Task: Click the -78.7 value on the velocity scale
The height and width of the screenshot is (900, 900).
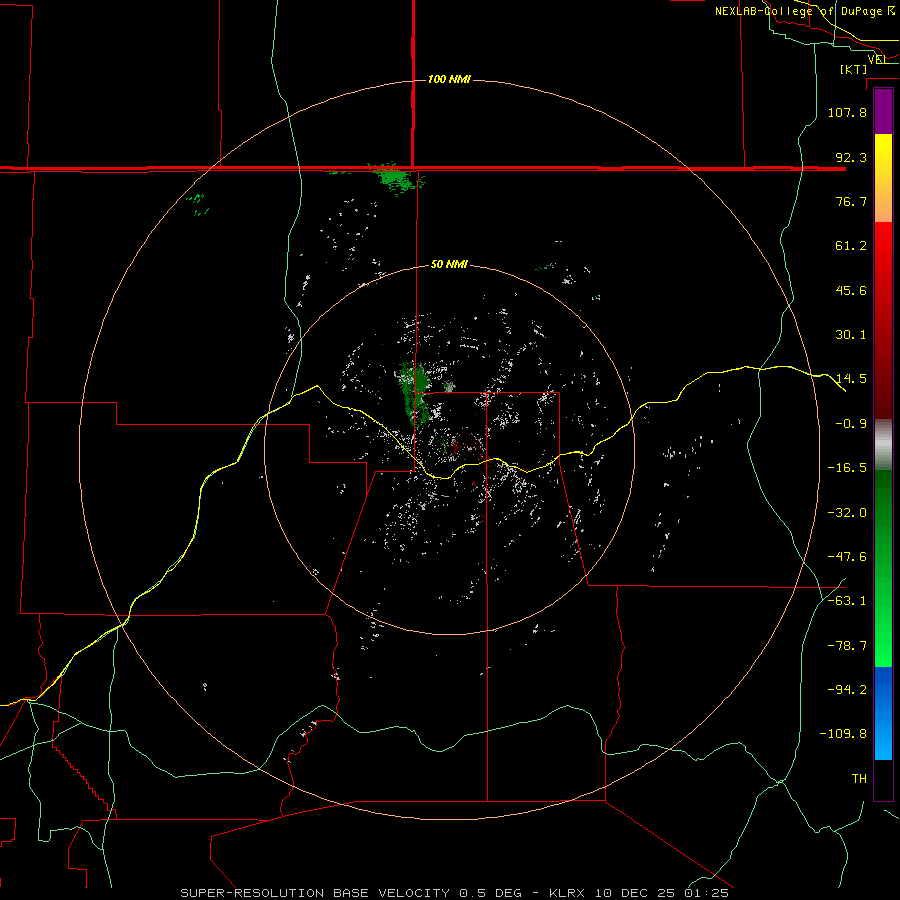Action: coord(847,646)
